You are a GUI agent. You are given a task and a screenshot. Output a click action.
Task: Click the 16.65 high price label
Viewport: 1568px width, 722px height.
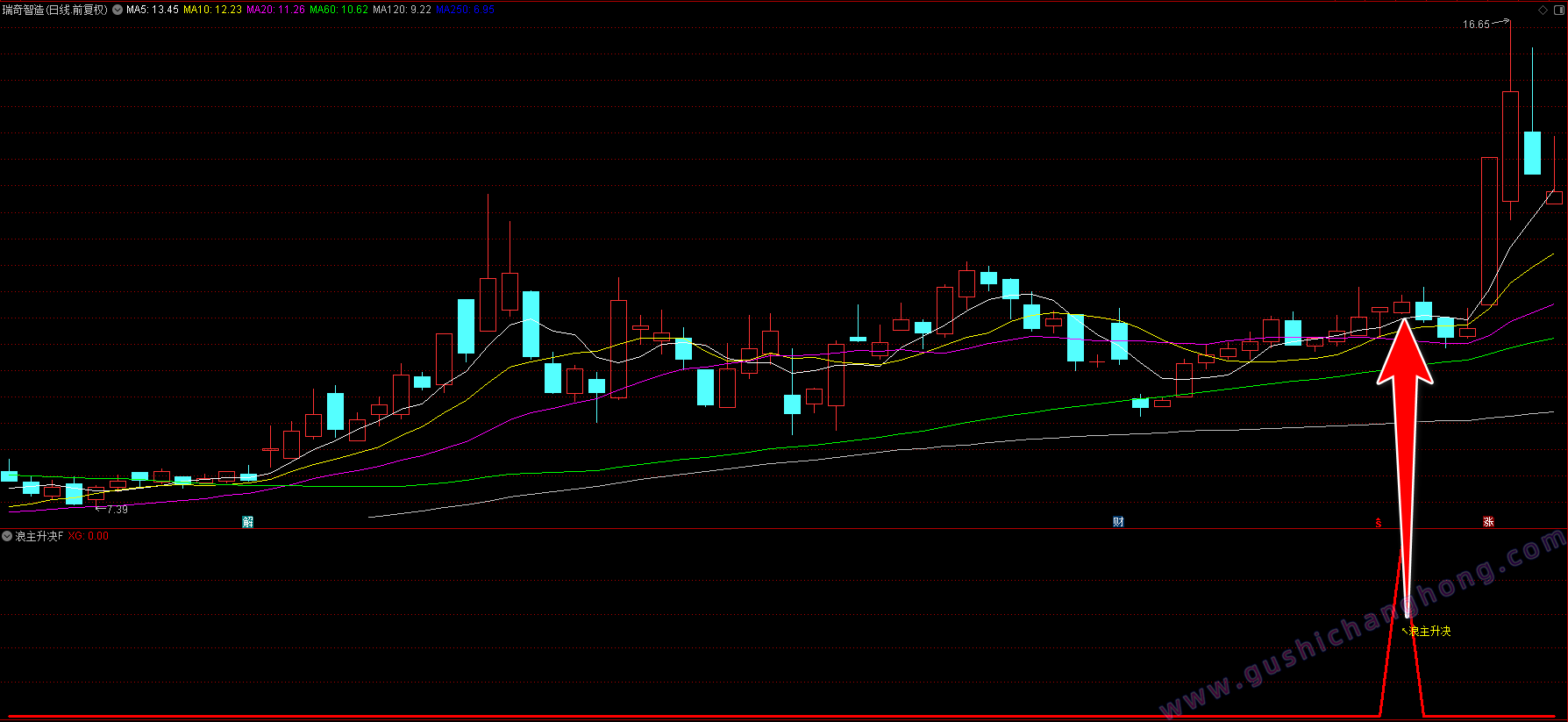[x=1476, y=25]
